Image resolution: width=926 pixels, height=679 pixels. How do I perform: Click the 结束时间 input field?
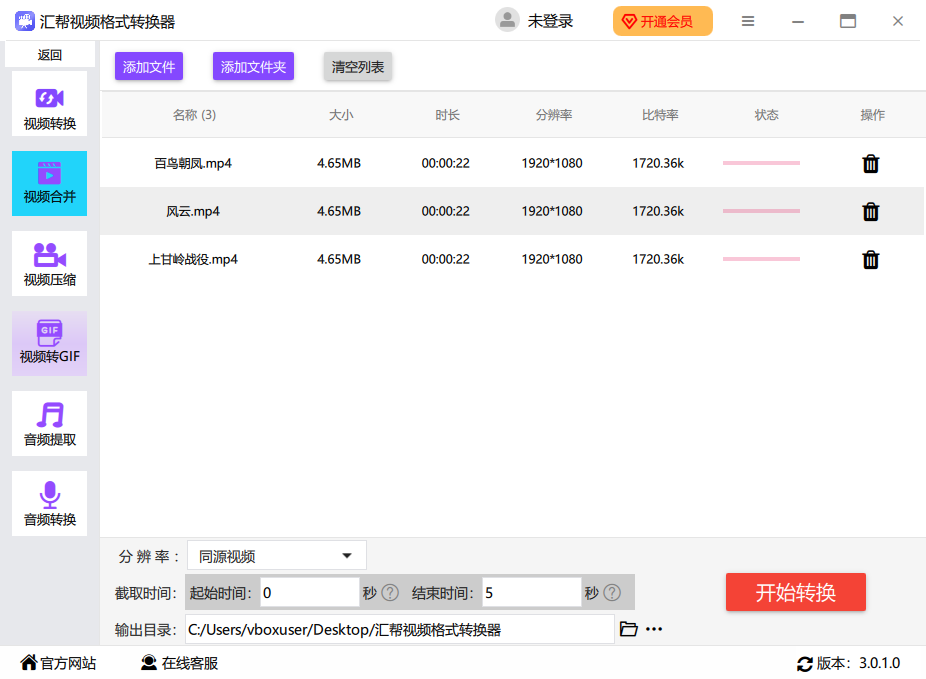(531, 593)
